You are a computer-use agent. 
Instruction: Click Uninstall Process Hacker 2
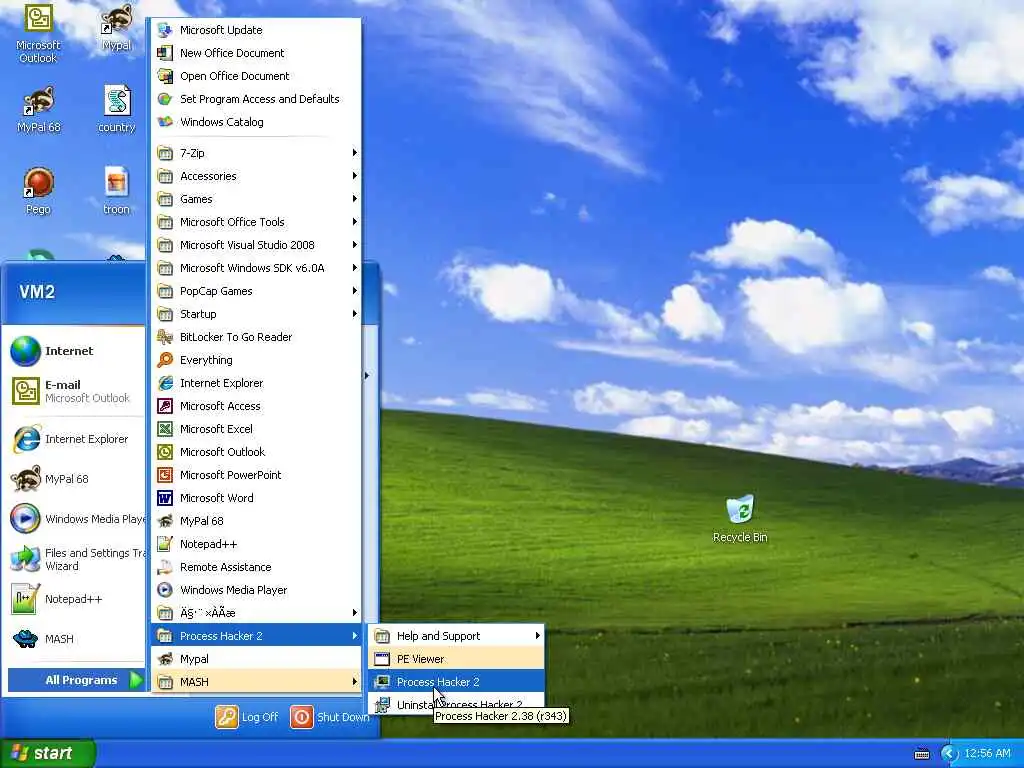pos(456,704)
